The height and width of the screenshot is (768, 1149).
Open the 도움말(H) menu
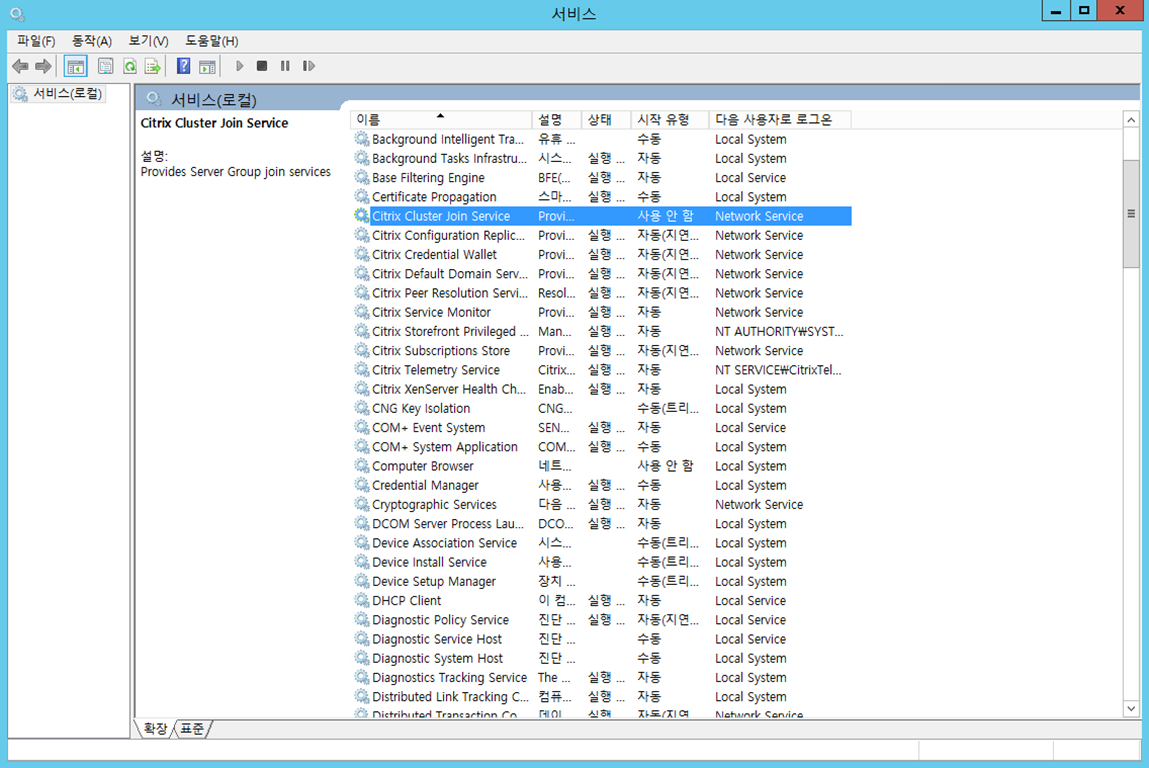pyautogui.click(x=211, y=41)
